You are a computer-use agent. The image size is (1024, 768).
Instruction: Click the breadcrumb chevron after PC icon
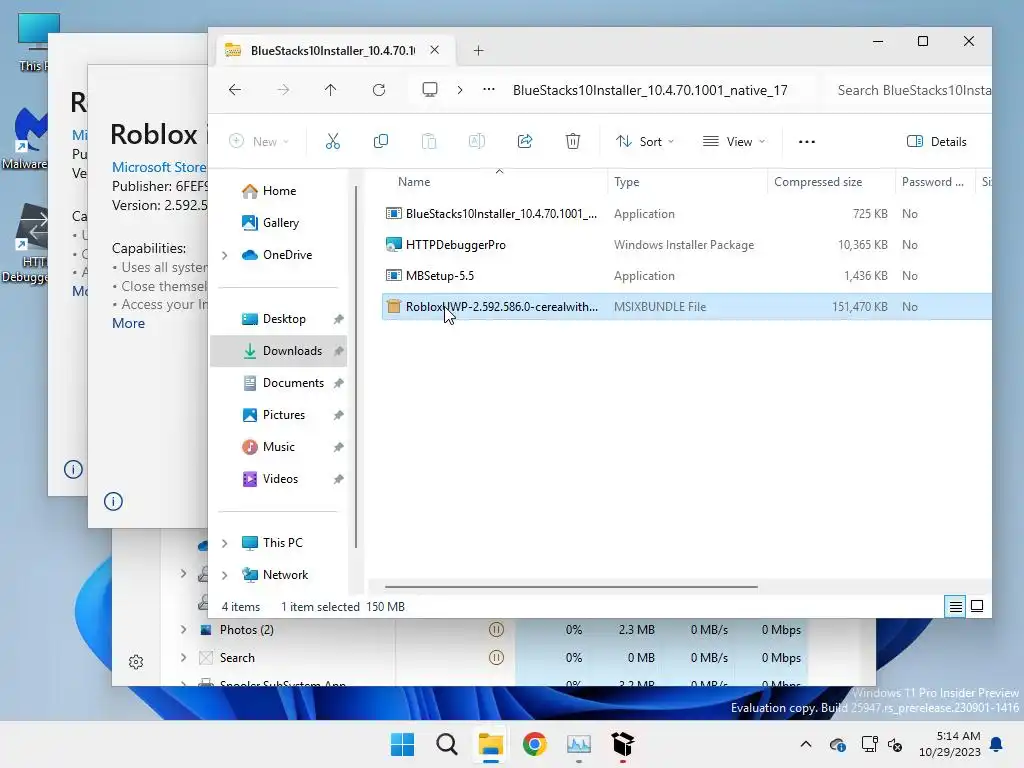click(460, 90)
